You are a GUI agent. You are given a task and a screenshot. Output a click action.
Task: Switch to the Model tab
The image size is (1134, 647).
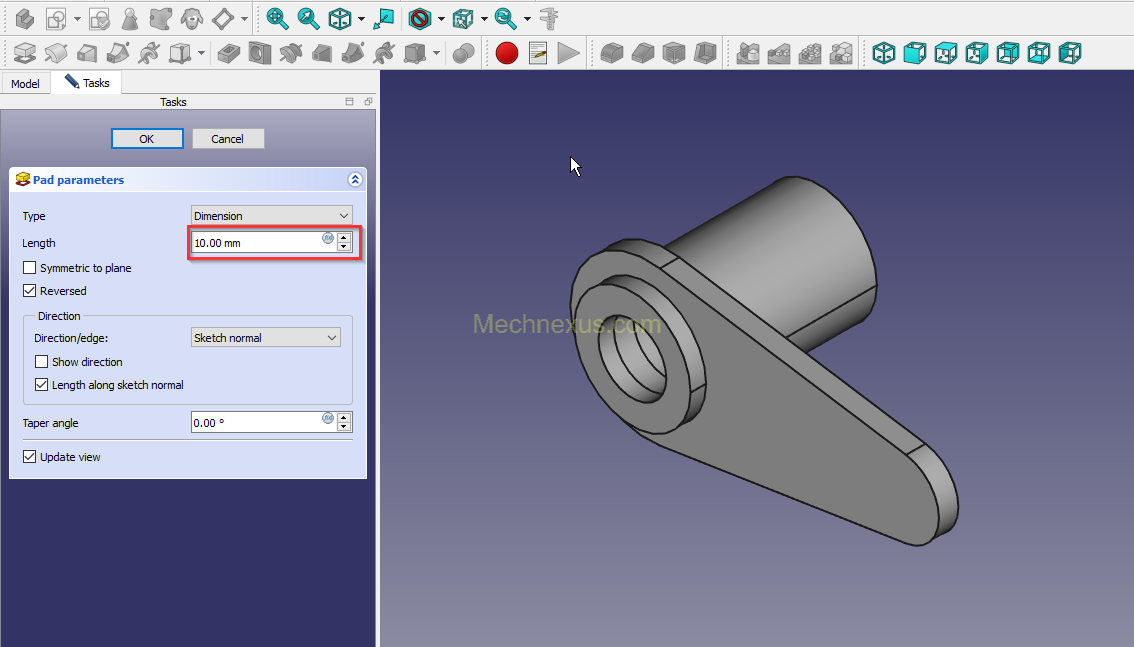[x=25, y=84]
